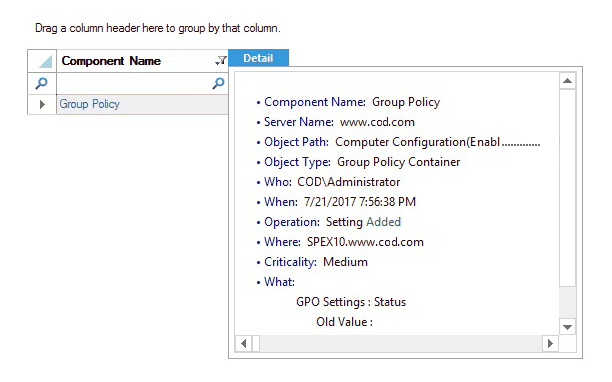This screenshot has height=382, width=612.
Task: Open the Component Name column filter icon
Action: pos(221,61)
